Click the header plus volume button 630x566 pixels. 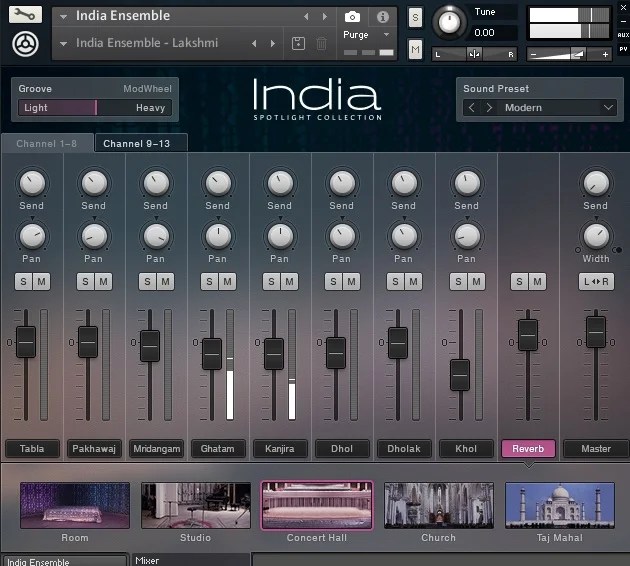605,54
